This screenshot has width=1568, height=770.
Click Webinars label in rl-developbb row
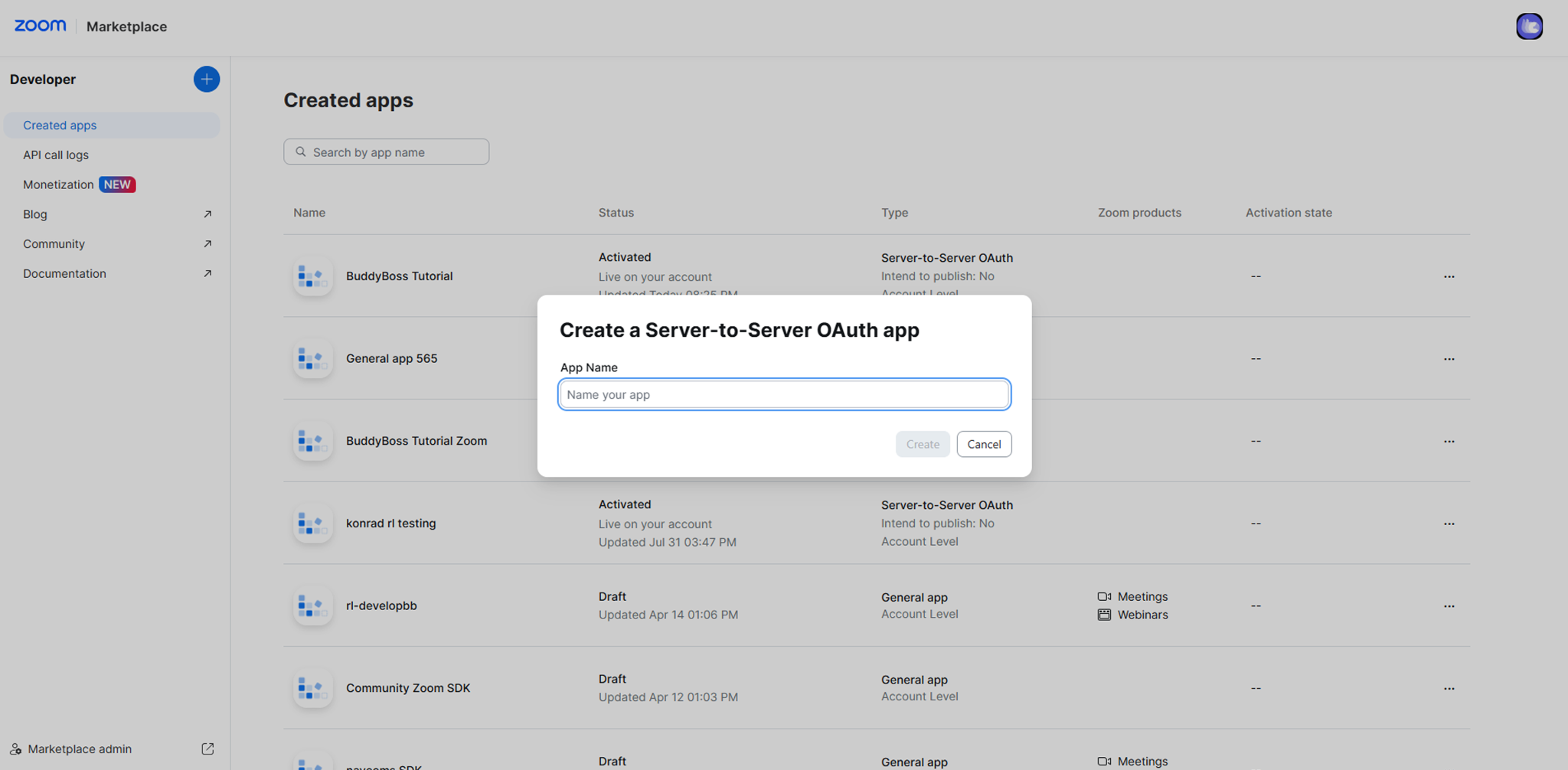1142,615
